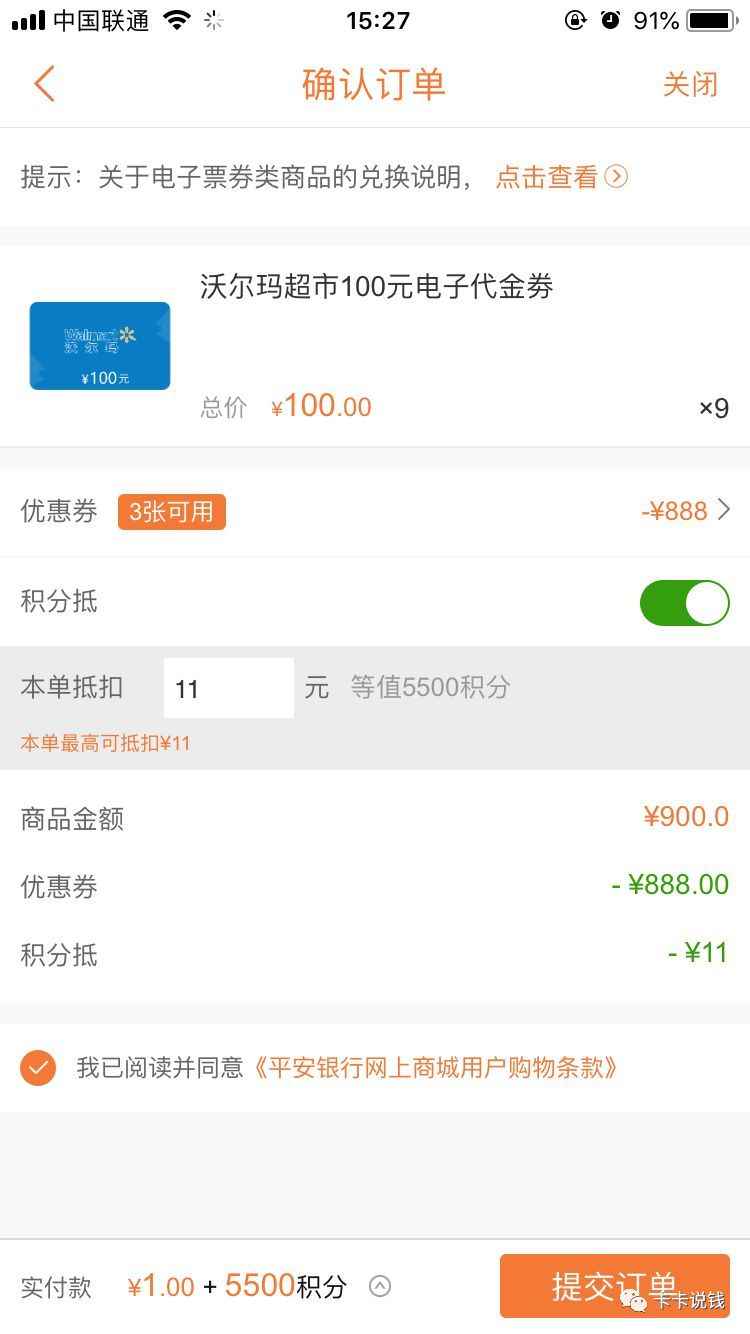Tap the alarm clock status icon

click(610, 20)
